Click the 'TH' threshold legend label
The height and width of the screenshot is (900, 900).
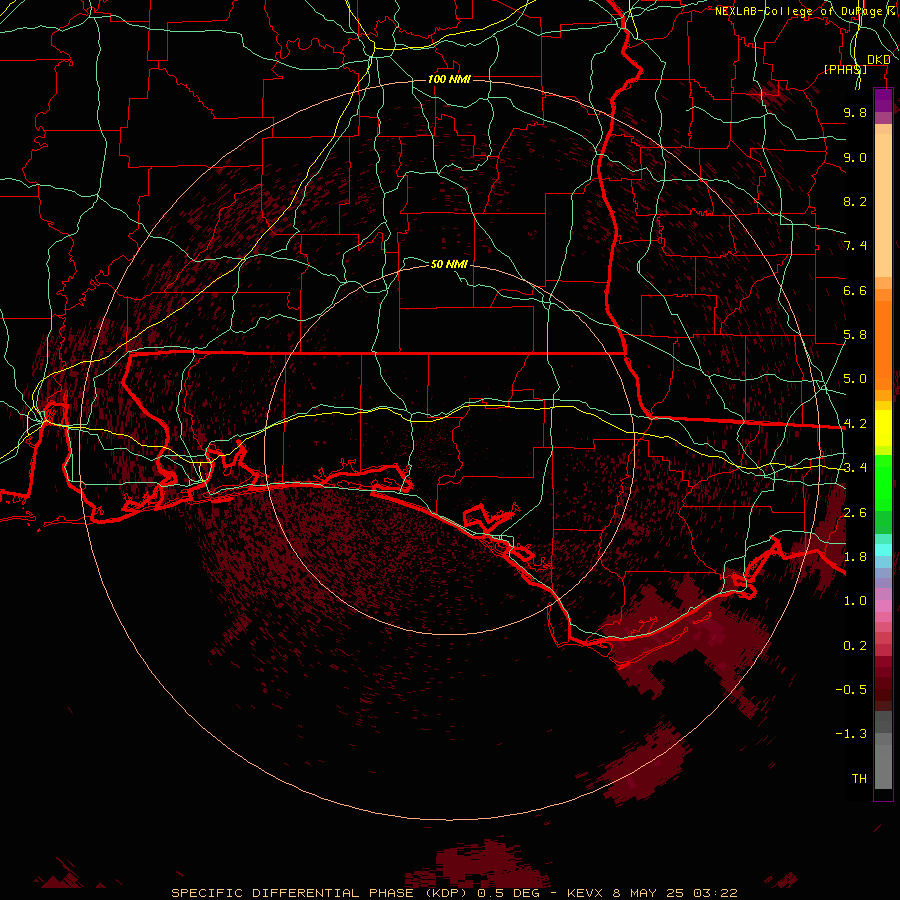pyautogui.click(x=859, y=779)
